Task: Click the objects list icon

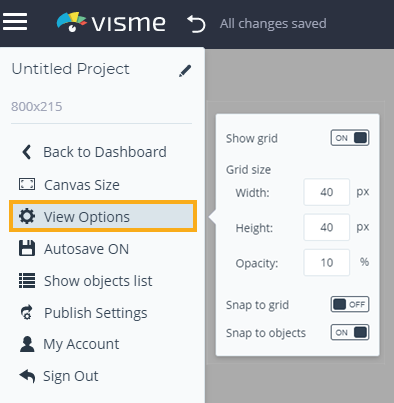Action: pyautogui.click(x=27, y=280)
